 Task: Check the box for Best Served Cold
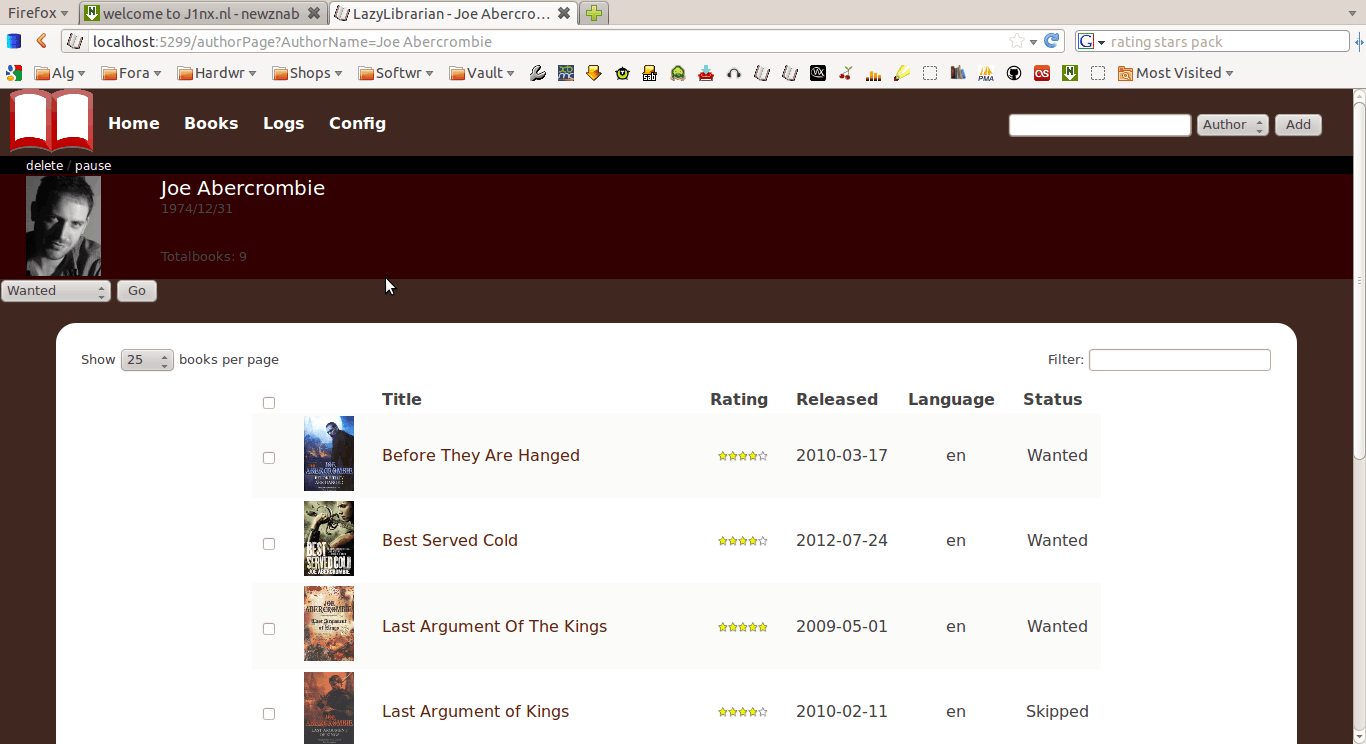(x=269, y=544)
